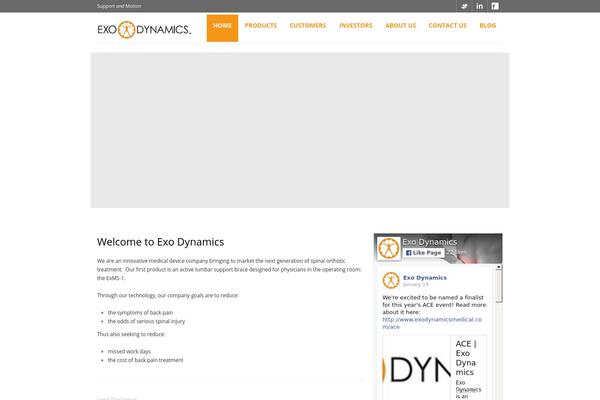Open the post's January date link

click(x=416, y=284)
